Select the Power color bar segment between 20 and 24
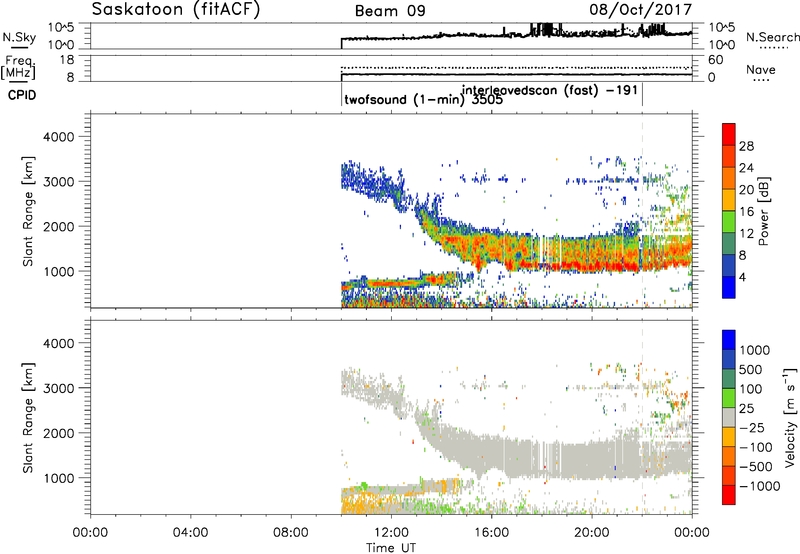The image size is (800, 554). [729, 178]
